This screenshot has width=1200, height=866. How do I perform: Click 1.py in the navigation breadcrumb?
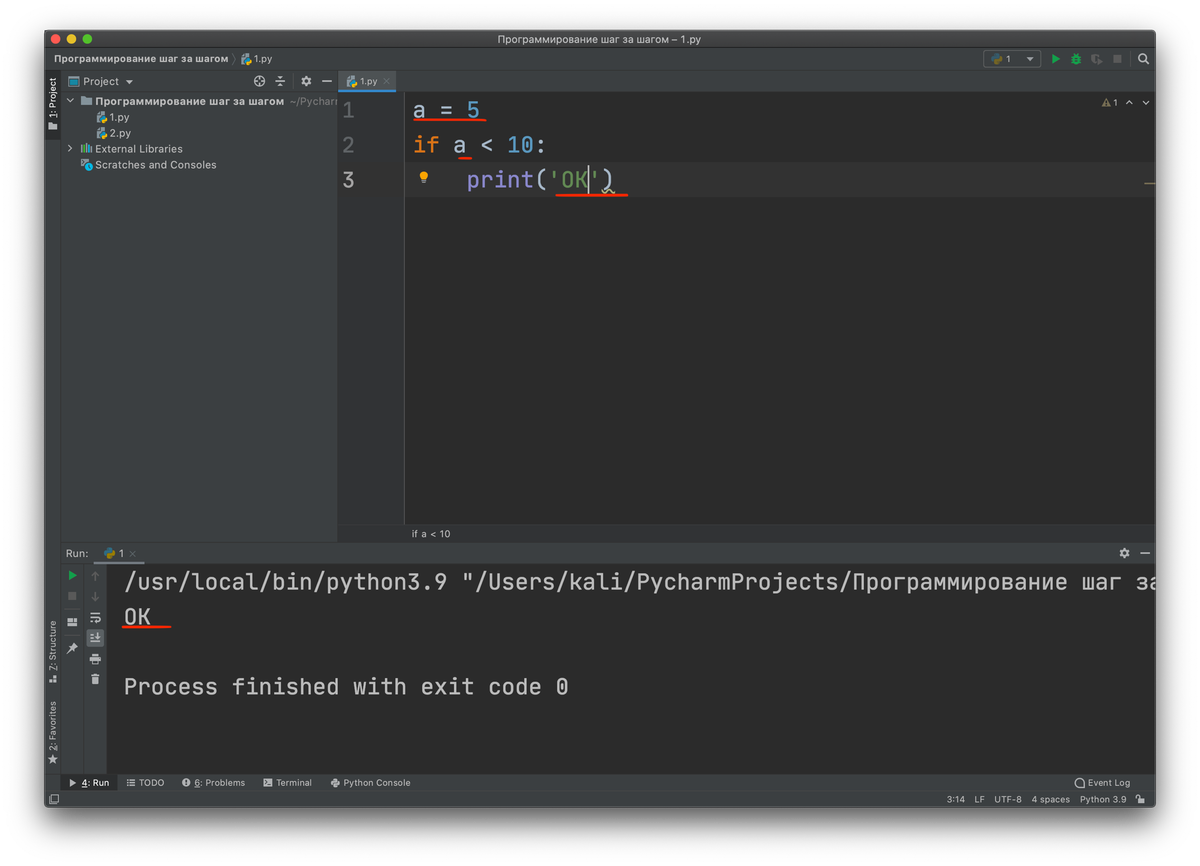[256, 59]
